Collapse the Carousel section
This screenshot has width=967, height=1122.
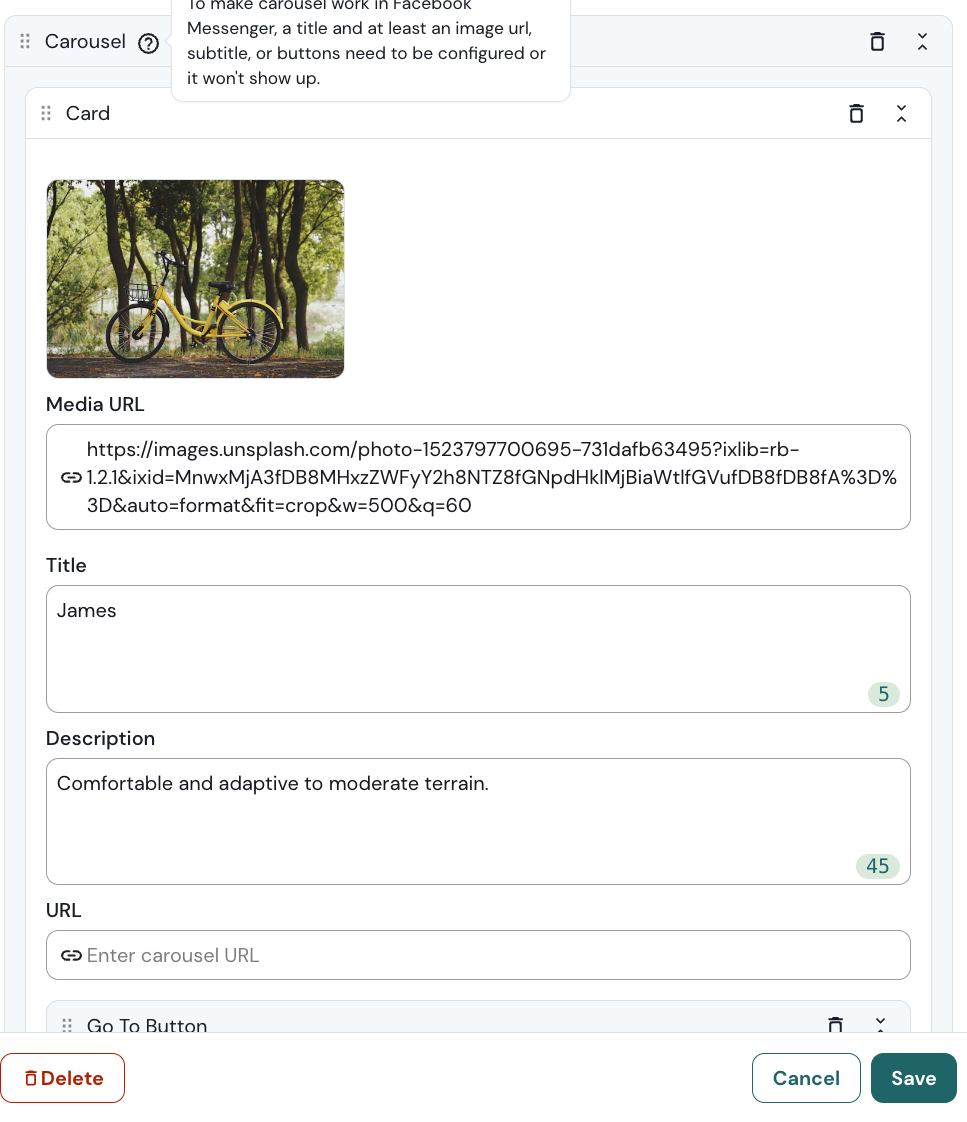[x=922, y=41]
